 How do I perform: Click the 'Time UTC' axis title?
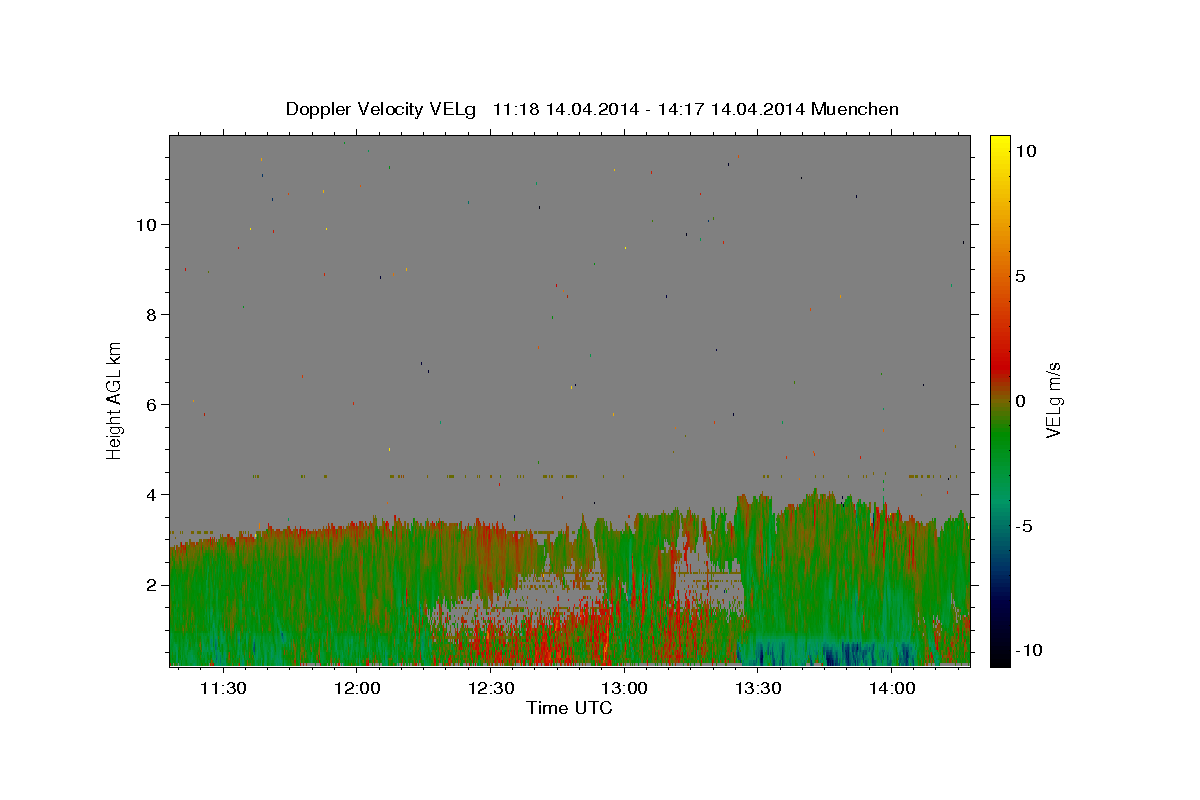click(569, 708)
